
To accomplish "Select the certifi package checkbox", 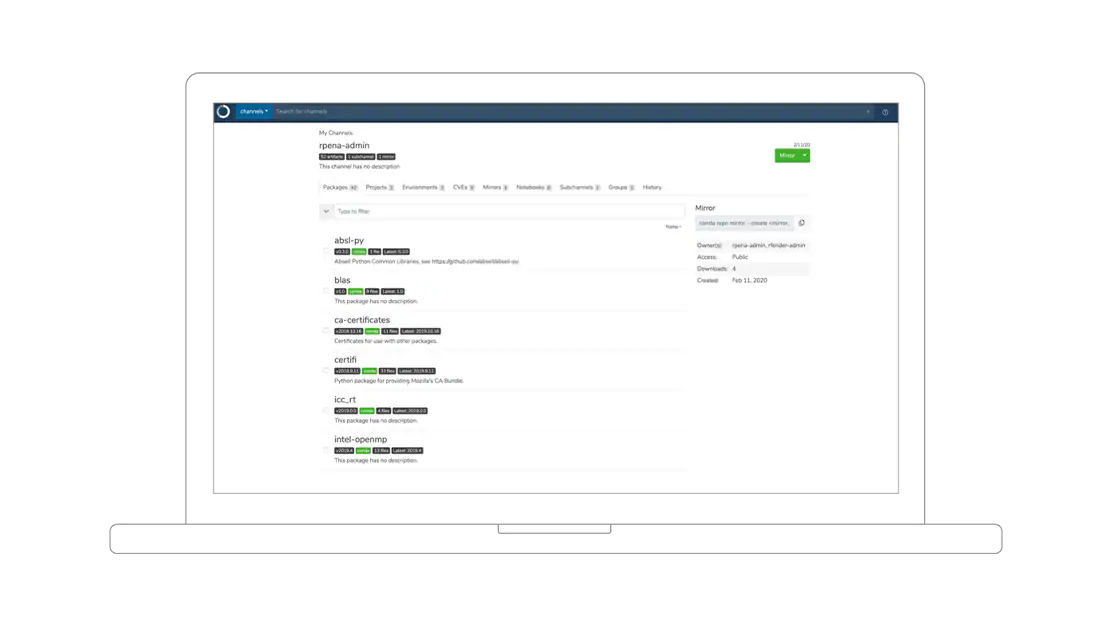I will tap(326, 371).
